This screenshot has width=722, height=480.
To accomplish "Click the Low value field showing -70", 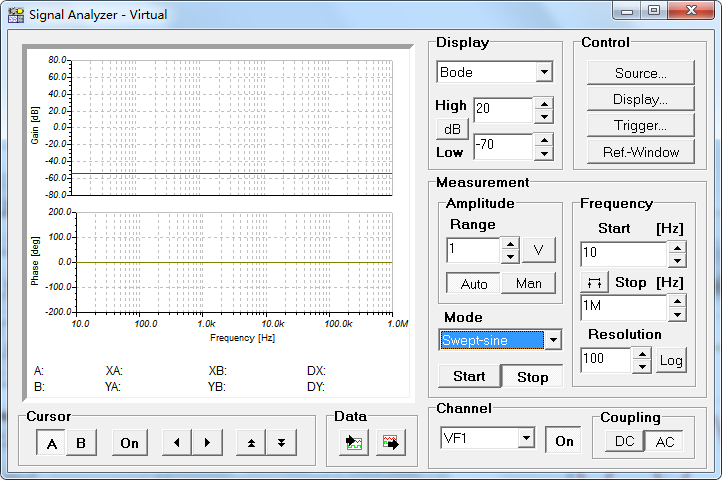I will click(503, 146).
